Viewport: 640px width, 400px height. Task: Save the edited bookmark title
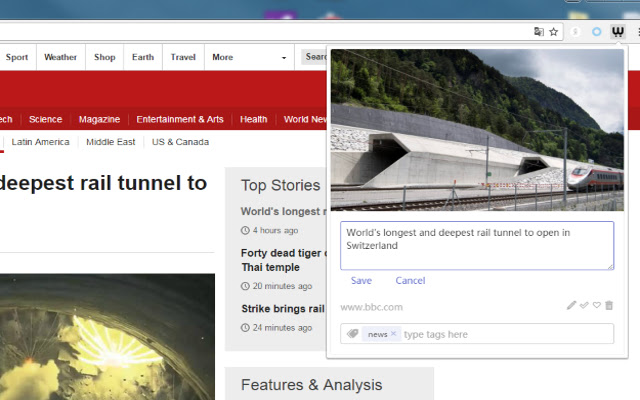point(361,280)
